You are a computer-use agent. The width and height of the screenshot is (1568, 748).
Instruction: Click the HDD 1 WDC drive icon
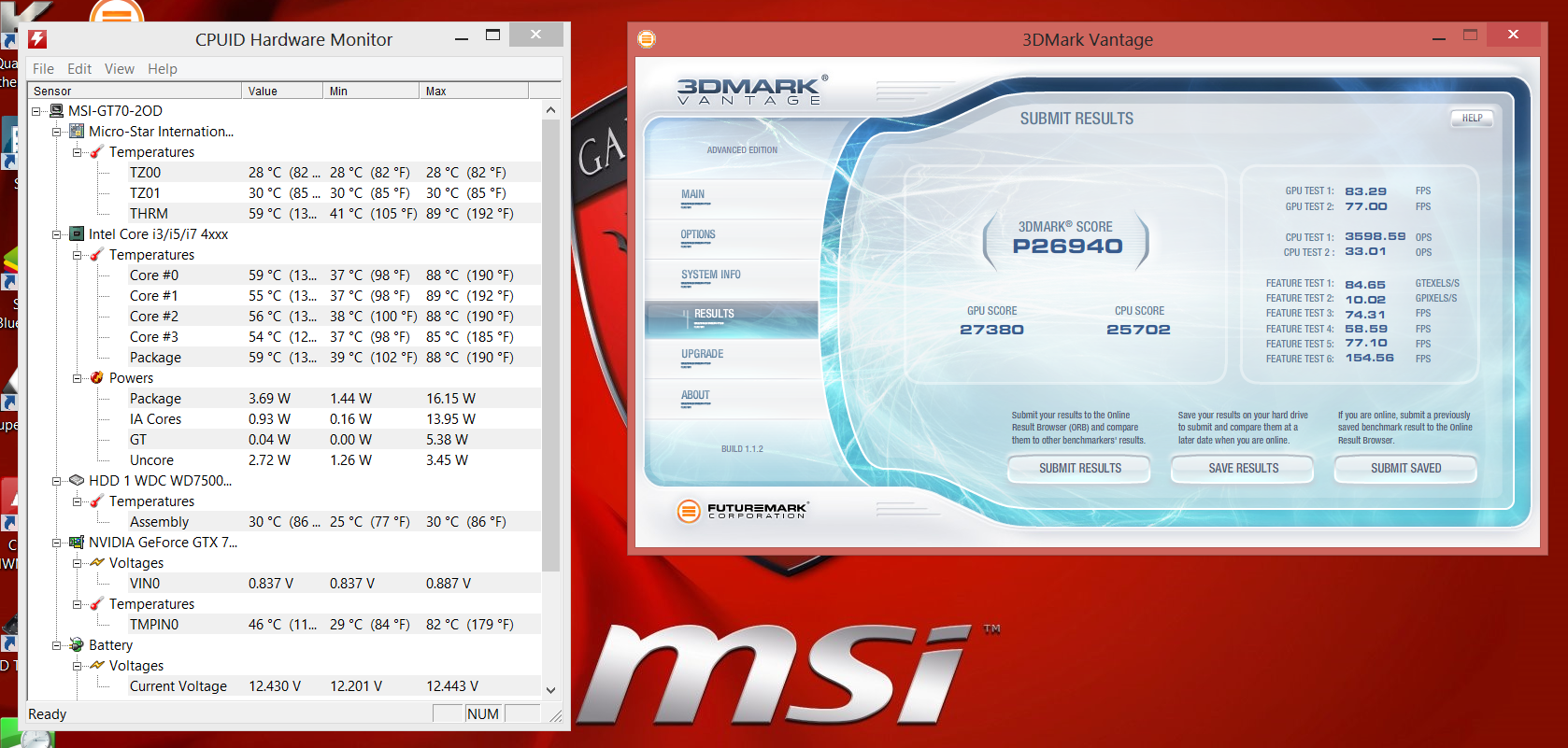point(77,481)
